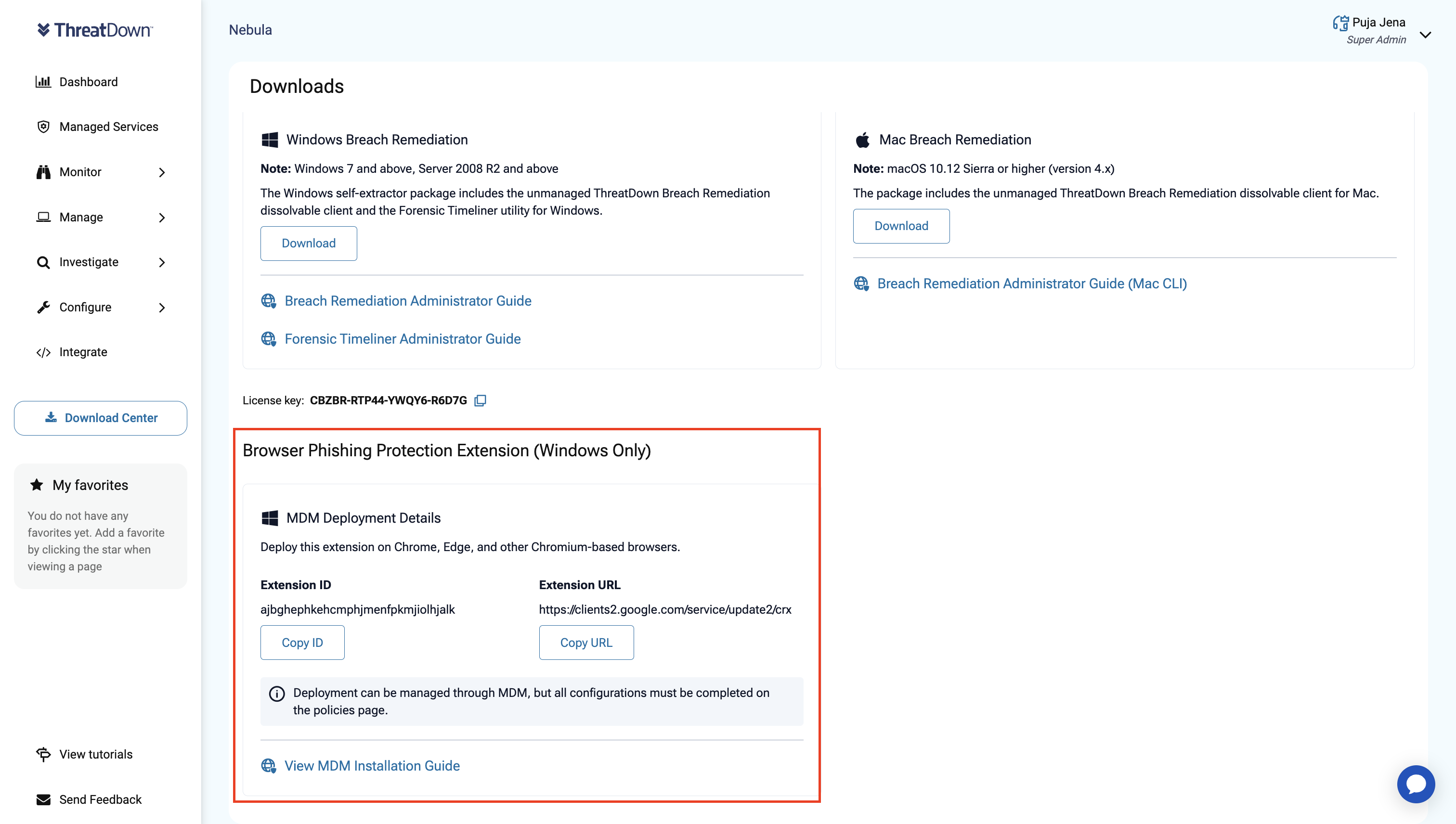Click the Integrate code icon

tap(43, 353)
